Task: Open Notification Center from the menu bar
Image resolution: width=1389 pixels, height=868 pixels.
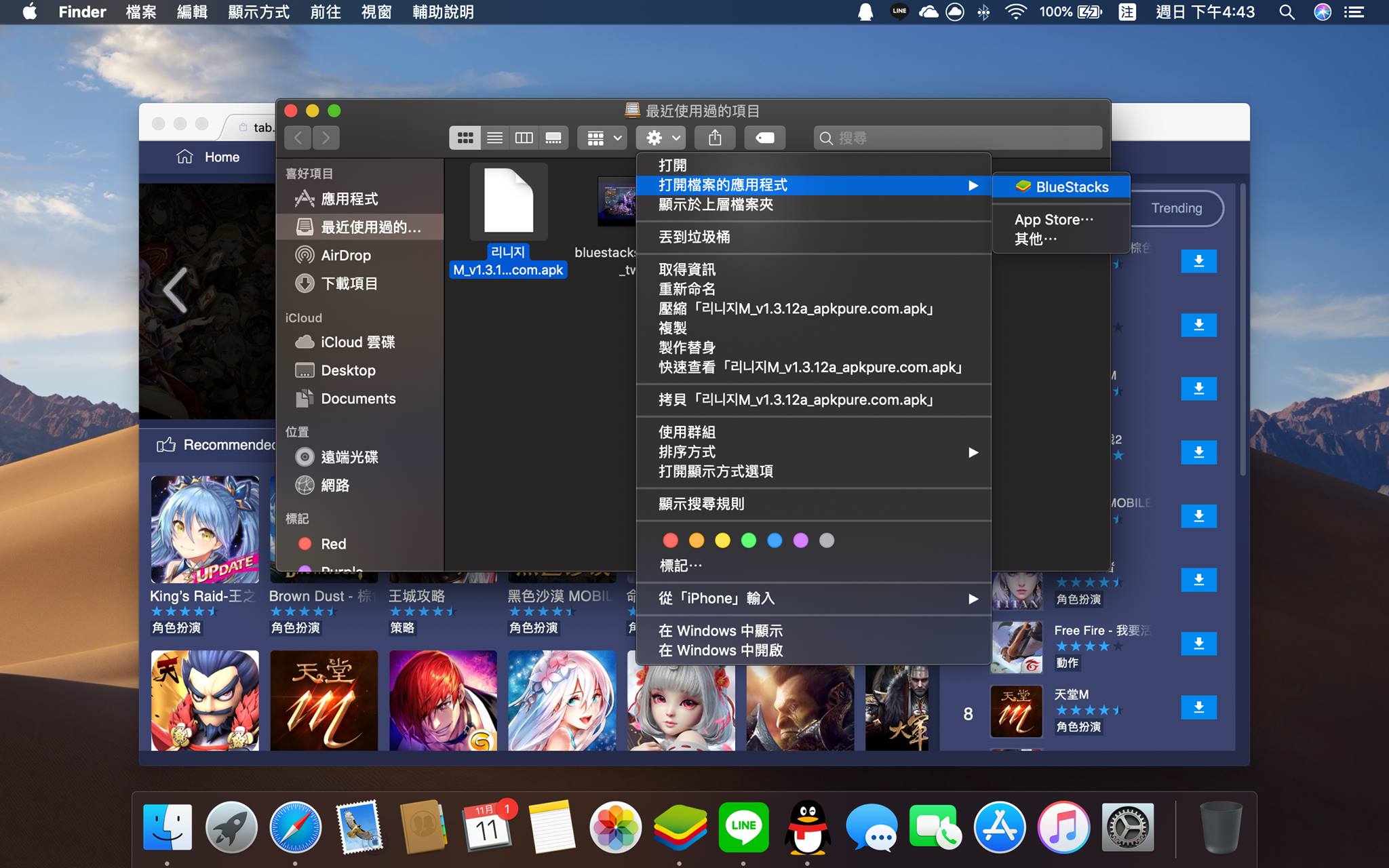Action: coord(1354,12)
